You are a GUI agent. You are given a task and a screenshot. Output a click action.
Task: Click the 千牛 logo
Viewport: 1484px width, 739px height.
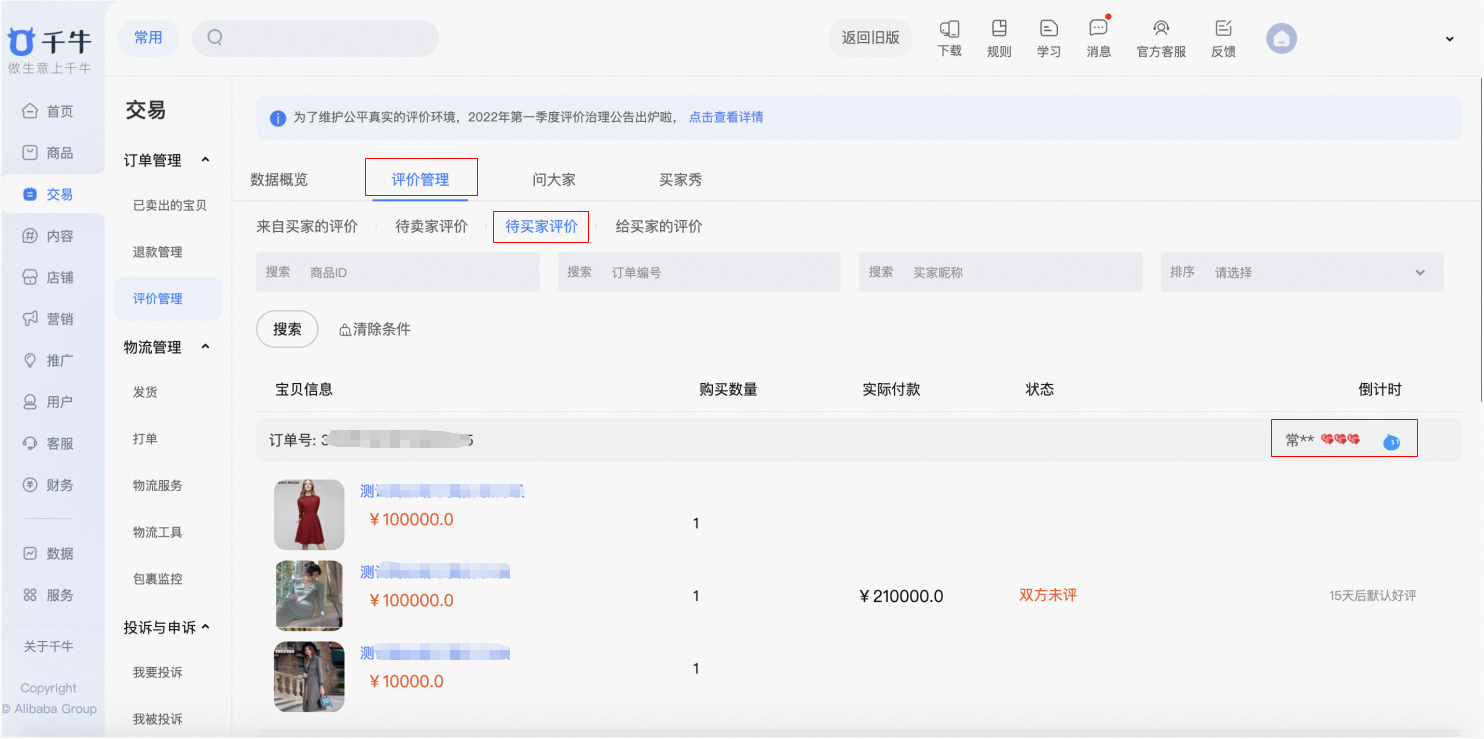coord(49,42)
